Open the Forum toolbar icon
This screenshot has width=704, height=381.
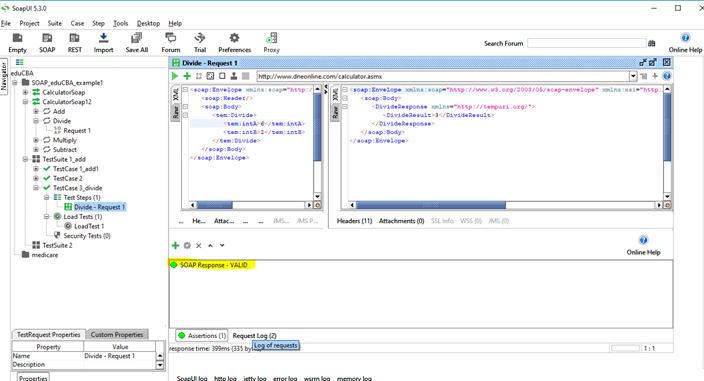click(171, 43)
